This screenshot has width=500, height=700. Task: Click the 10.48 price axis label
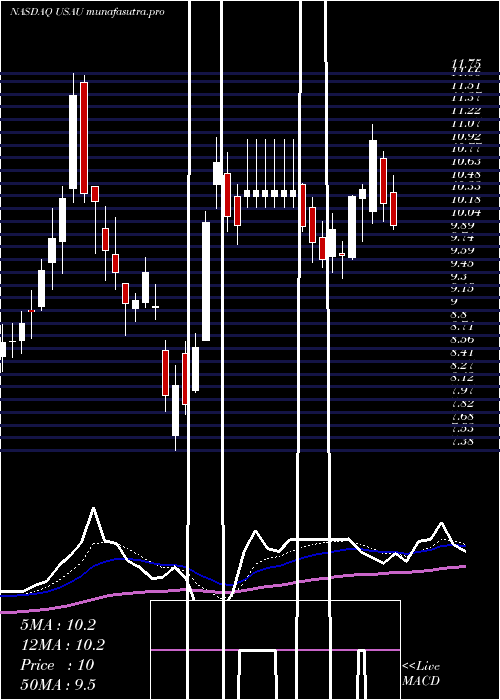pyautogui.click(x=466, y=174)
